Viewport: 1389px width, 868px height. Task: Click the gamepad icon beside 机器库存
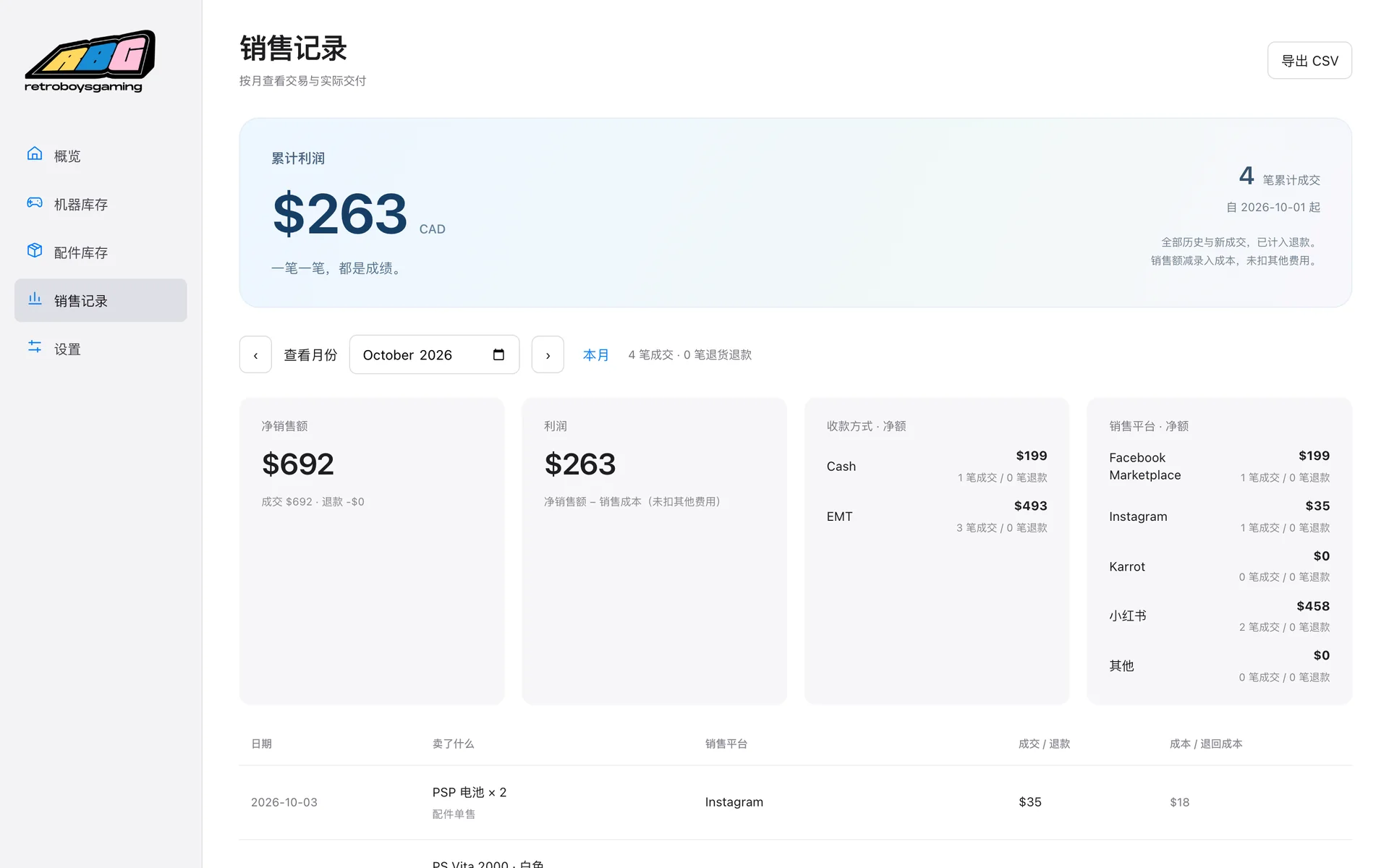pos(35,203)
